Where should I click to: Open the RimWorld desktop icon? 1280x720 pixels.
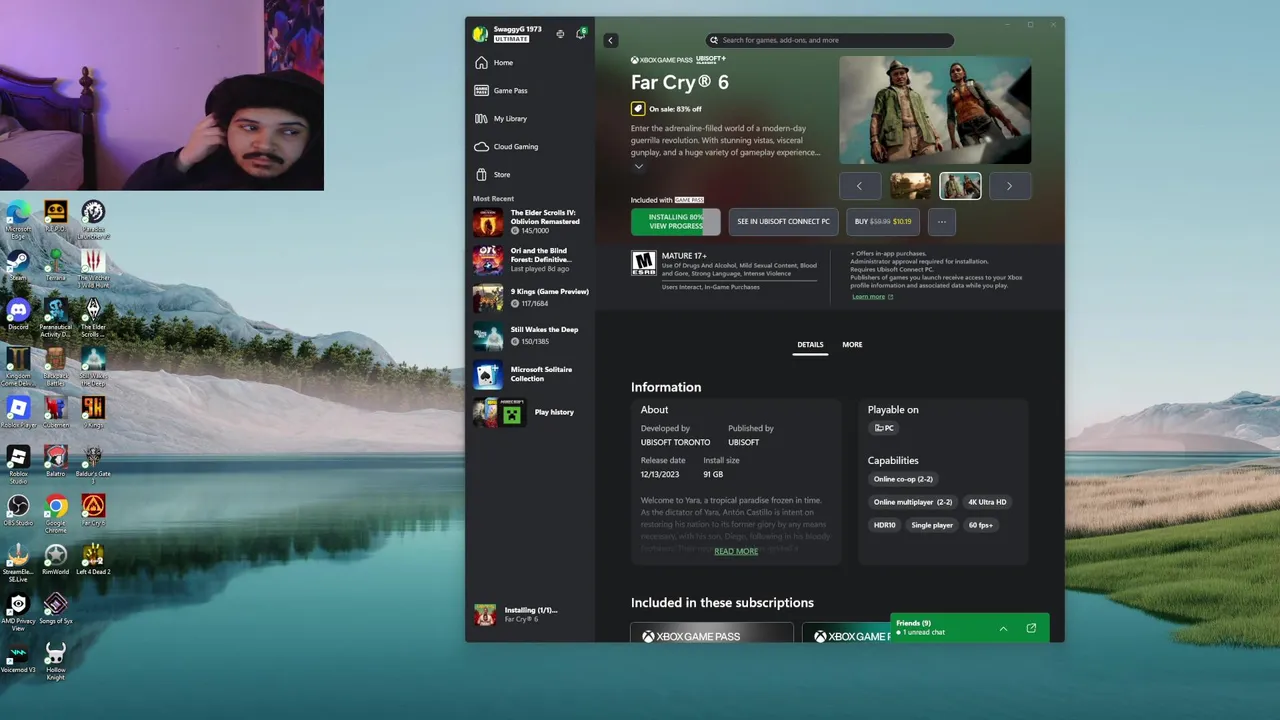pyautogui.click(x=56, y=559)
